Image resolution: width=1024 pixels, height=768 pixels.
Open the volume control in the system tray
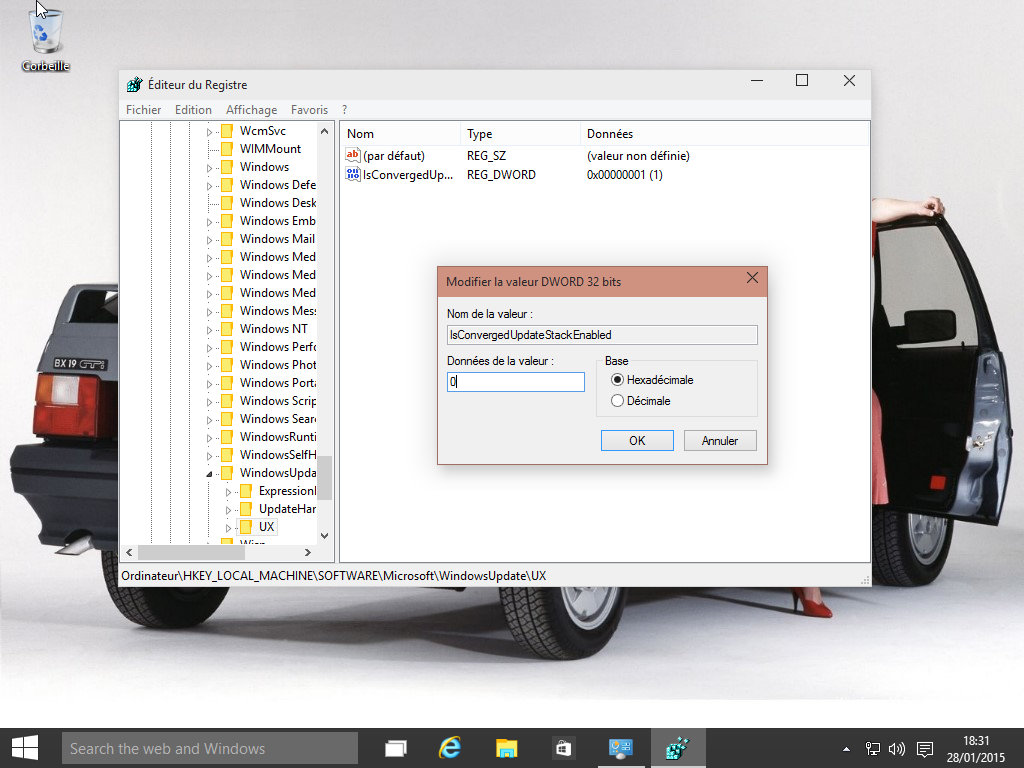pyautogui.click(x=896, y=748)
